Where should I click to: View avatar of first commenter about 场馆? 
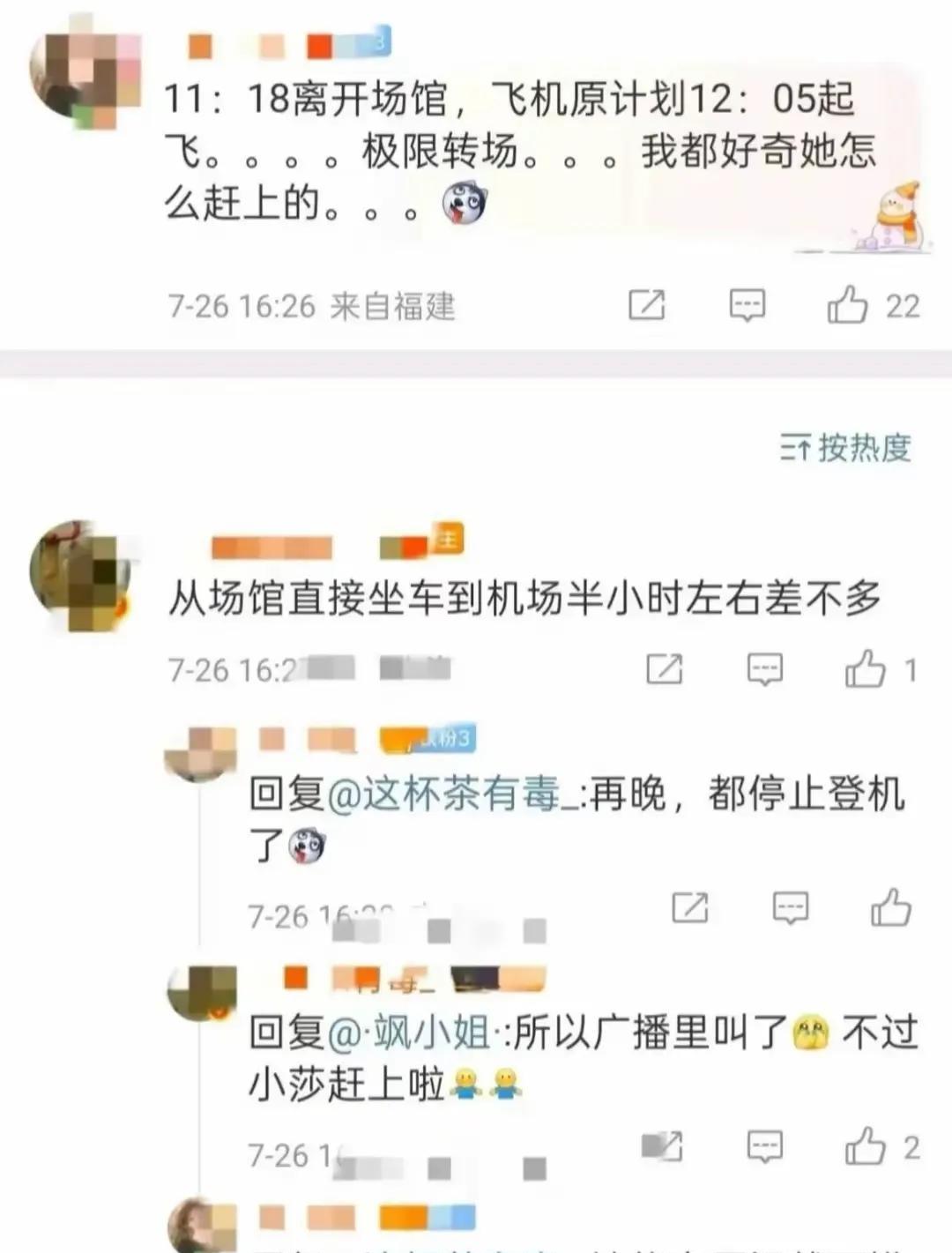click(x=79, y=575)
